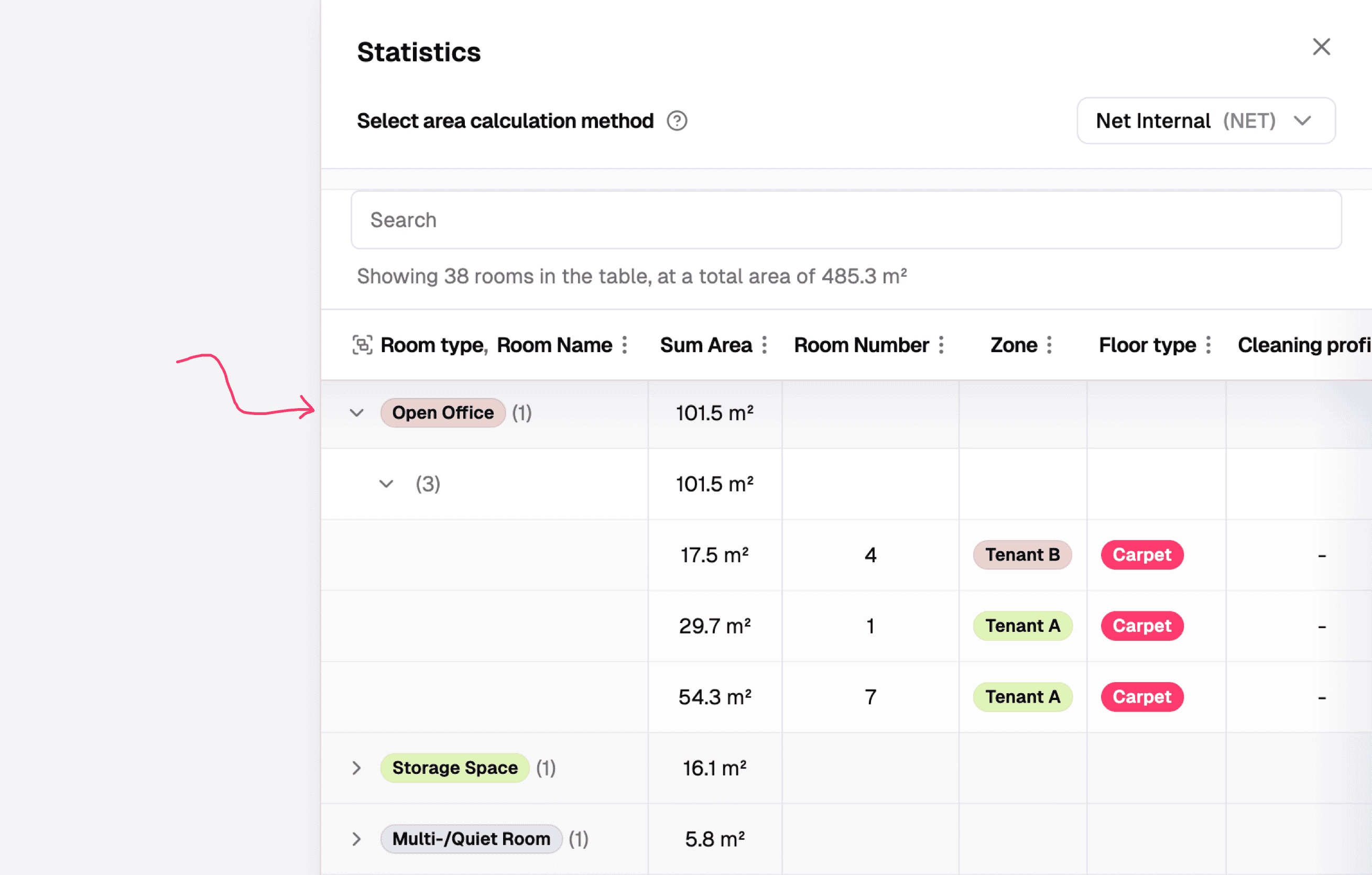Click the Tenant B zone tag
This screenshot has width=1372, height=875.
pyautogui.click(x=1022, y=554)
